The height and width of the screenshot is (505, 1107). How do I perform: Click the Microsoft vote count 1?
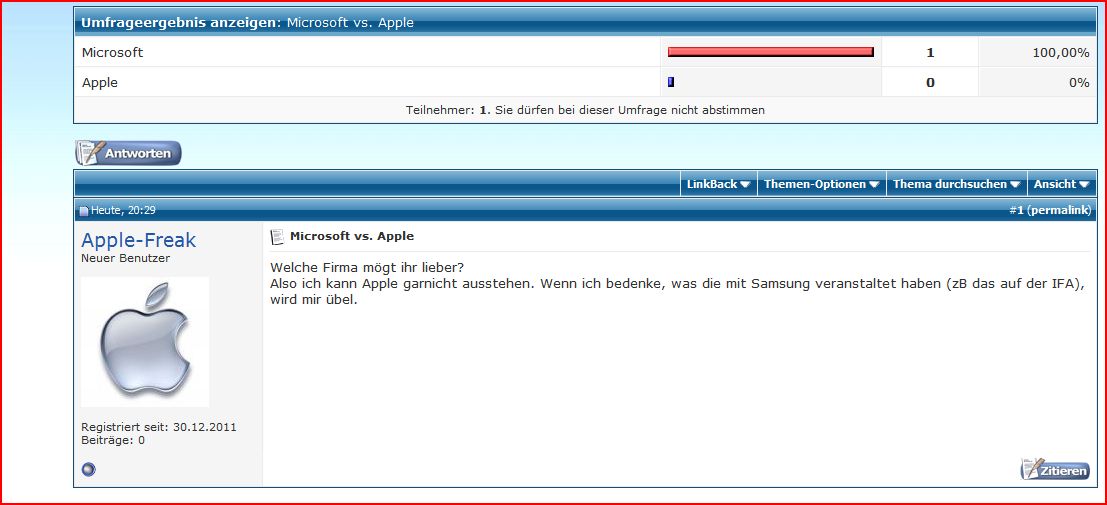tap(930, 52)
